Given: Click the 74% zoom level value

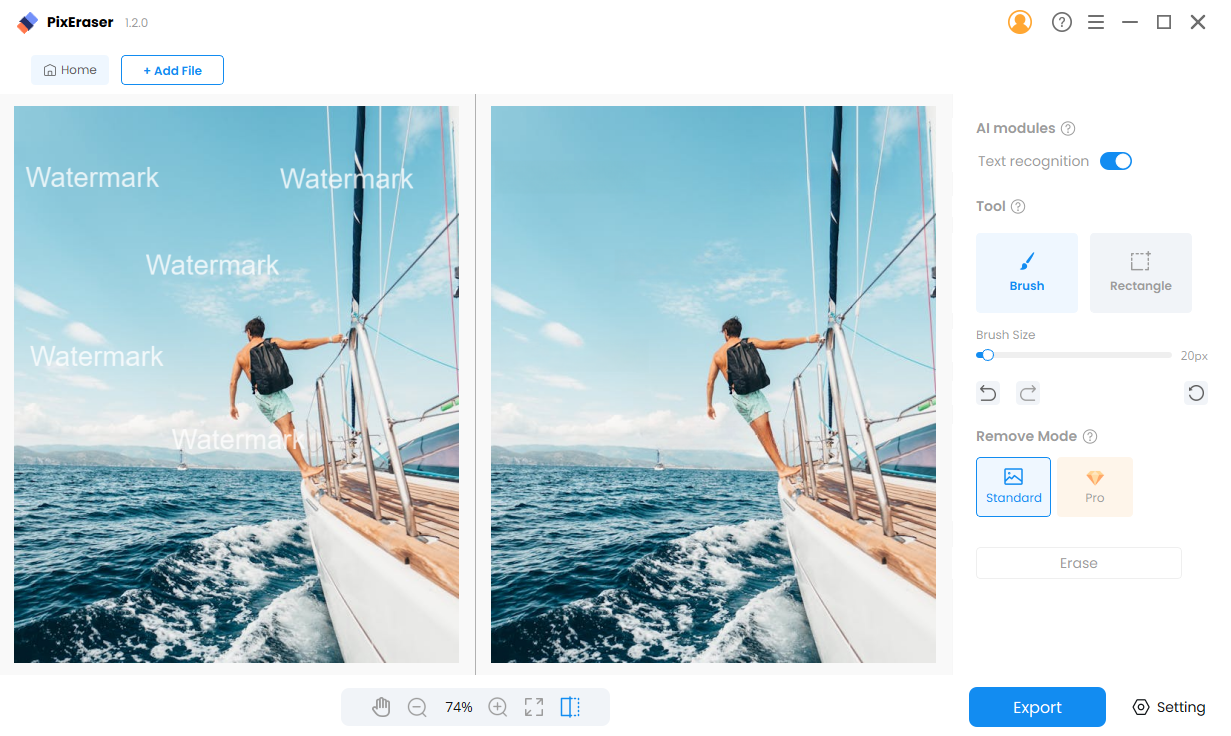Looking at the screenshot, I should (x=459, y=707).
